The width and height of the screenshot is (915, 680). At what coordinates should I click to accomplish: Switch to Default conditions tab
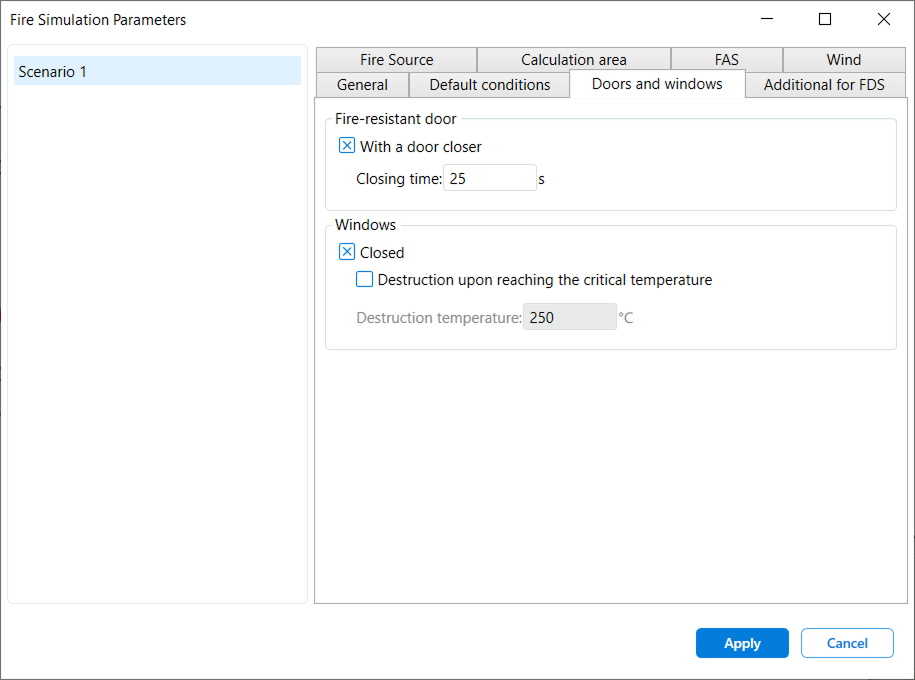490,85
